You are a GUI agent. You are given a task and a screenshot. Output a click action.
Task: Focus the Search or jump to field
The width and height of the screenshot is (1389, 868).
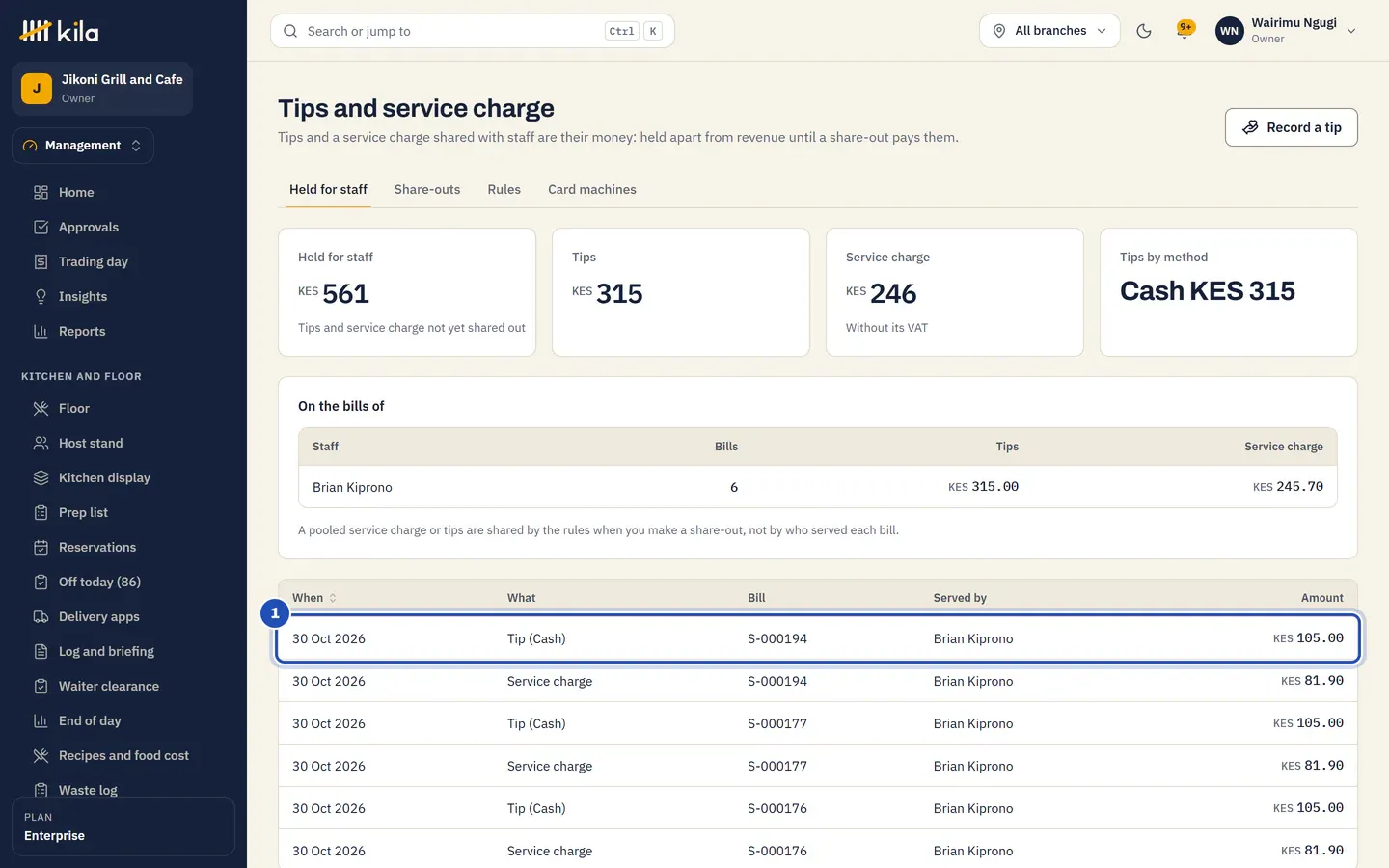point(473,31)
